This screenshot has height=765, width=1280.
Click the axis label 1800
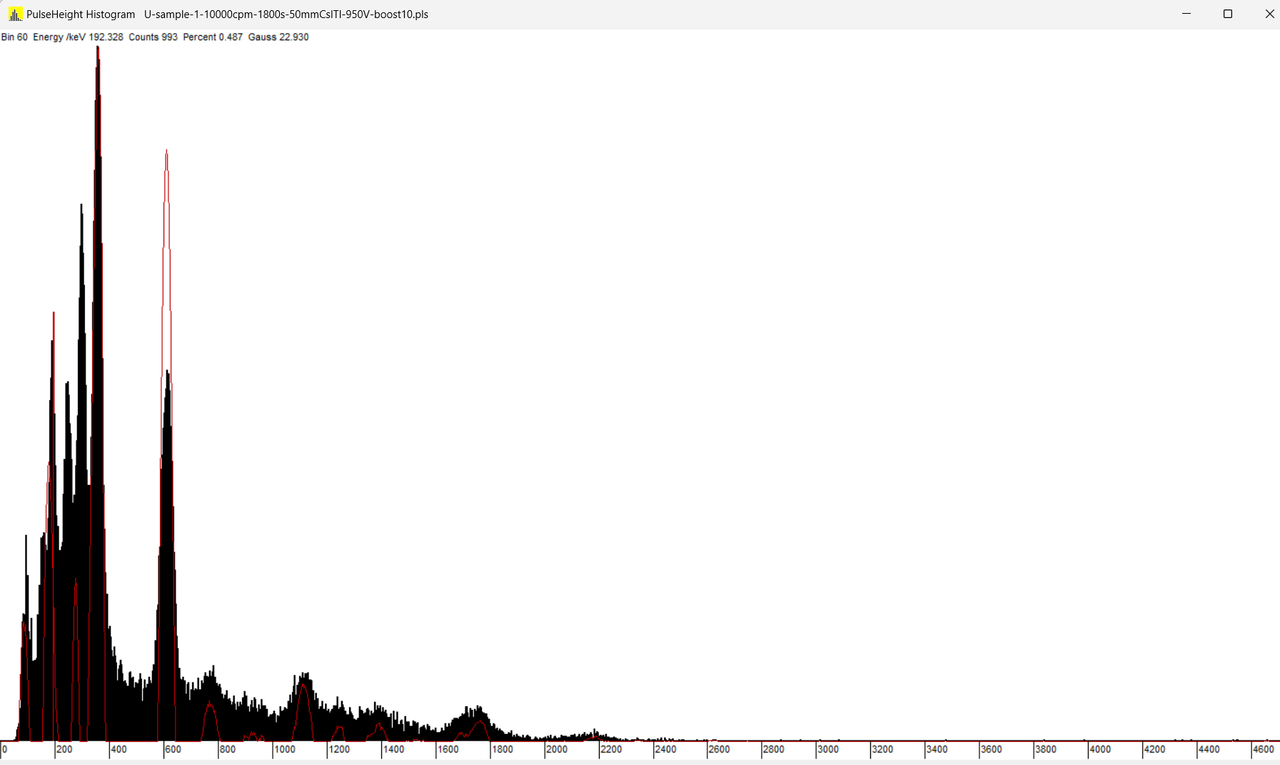pos(502,749)
